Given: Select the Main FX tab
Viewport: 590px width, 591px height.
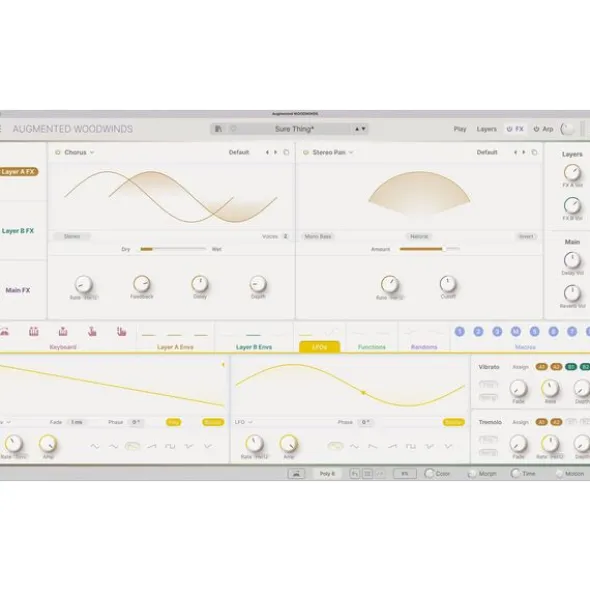Looking at the screenshot, I should (x=18, y=290).
